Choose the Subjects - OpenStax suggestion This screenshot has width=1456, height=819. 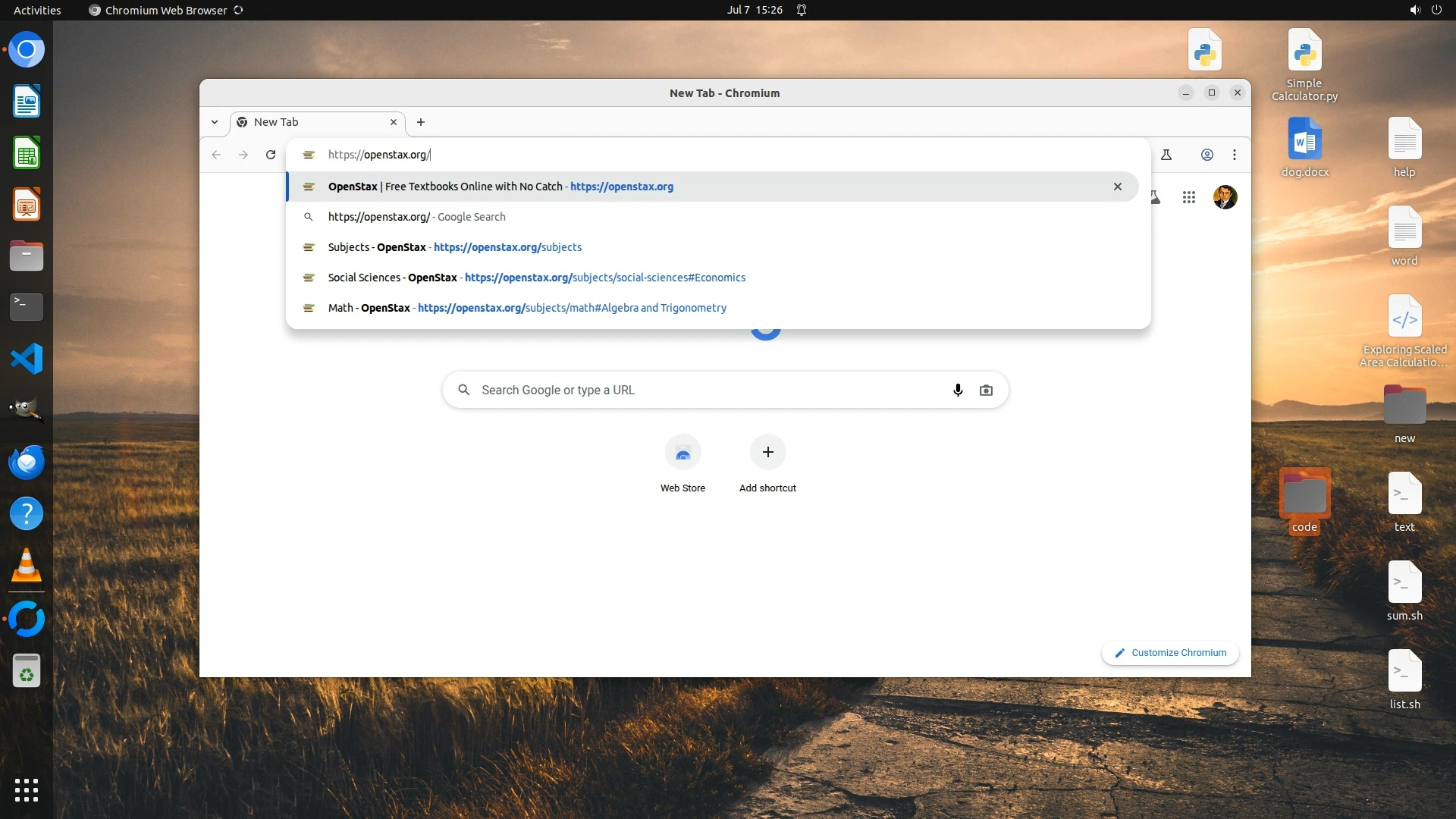455,247
